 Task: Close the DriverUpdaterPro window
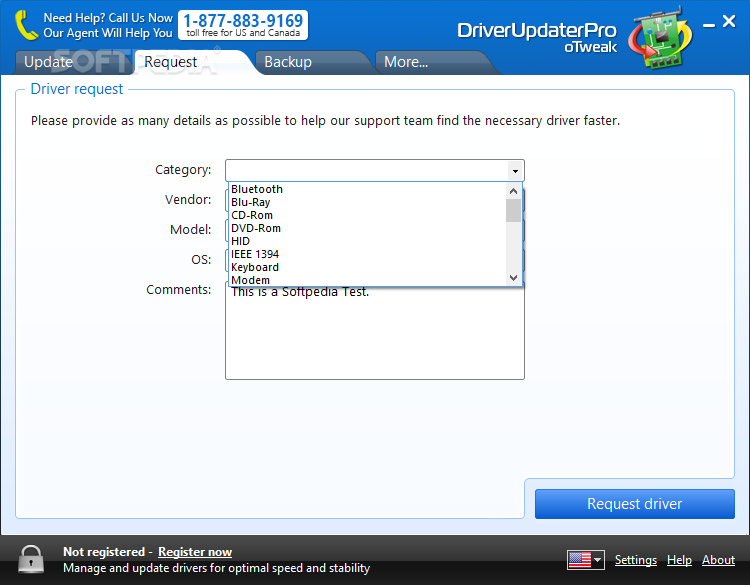coord(729,21)
